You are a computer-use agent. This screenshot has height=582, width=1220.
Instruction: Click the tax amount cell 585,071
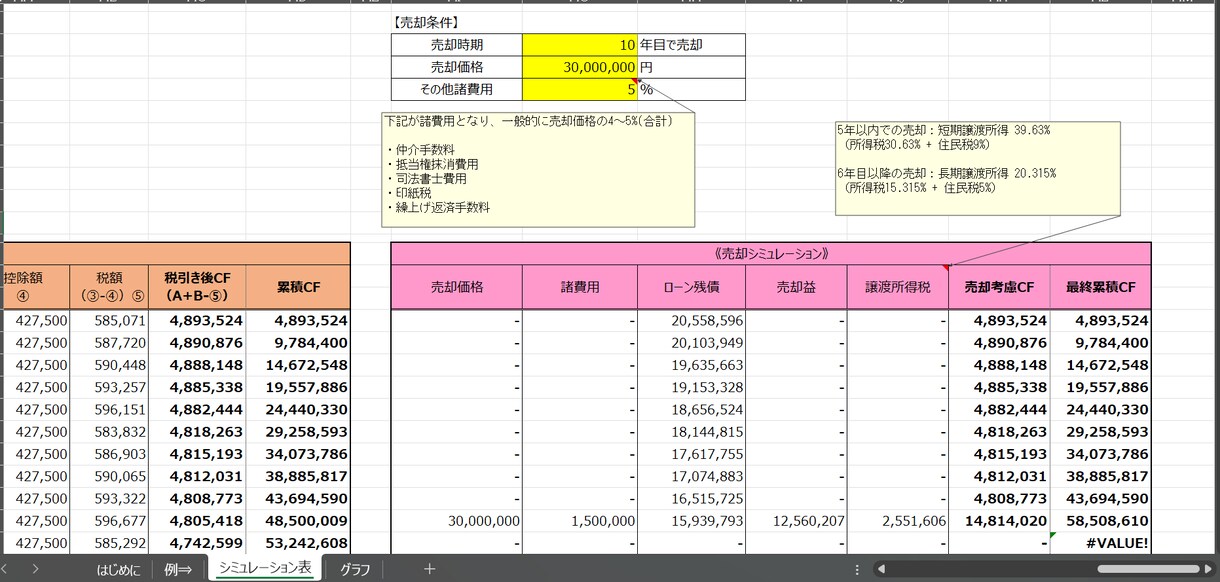[x=109, y=321]
